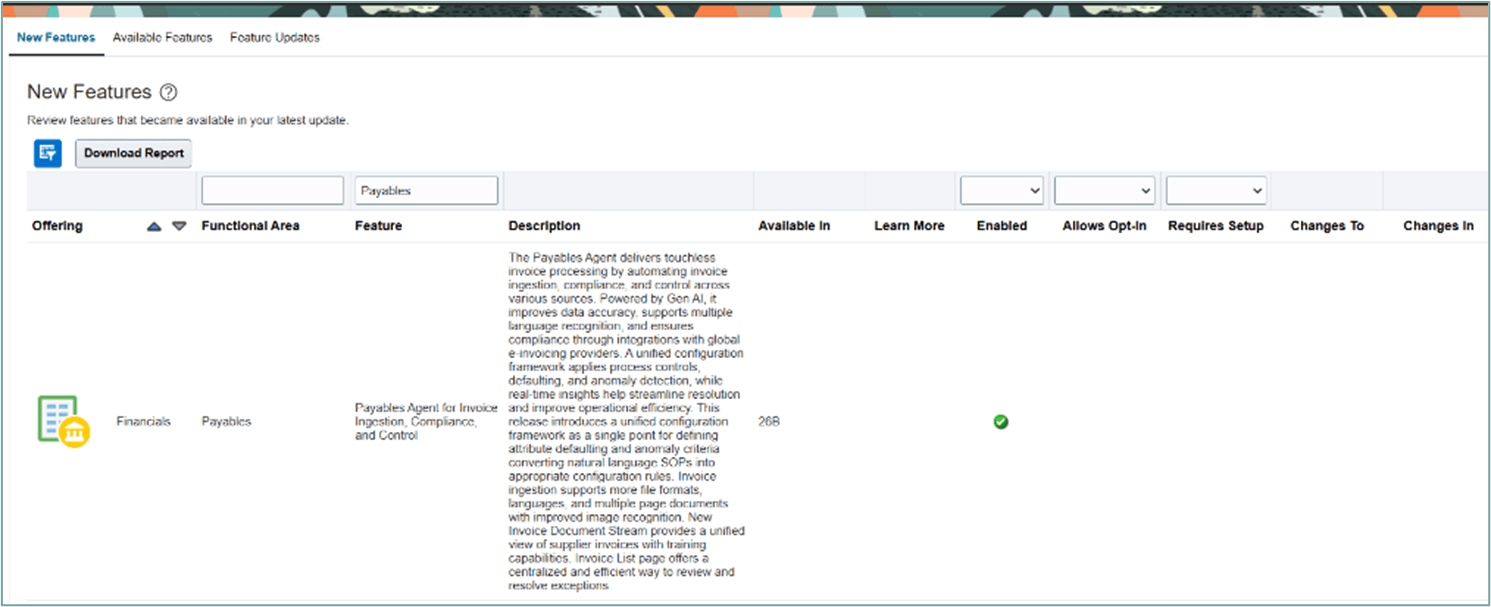This screenshot has width=1491, height=607.
Task: Select the New Features tab
Action: 55,37
